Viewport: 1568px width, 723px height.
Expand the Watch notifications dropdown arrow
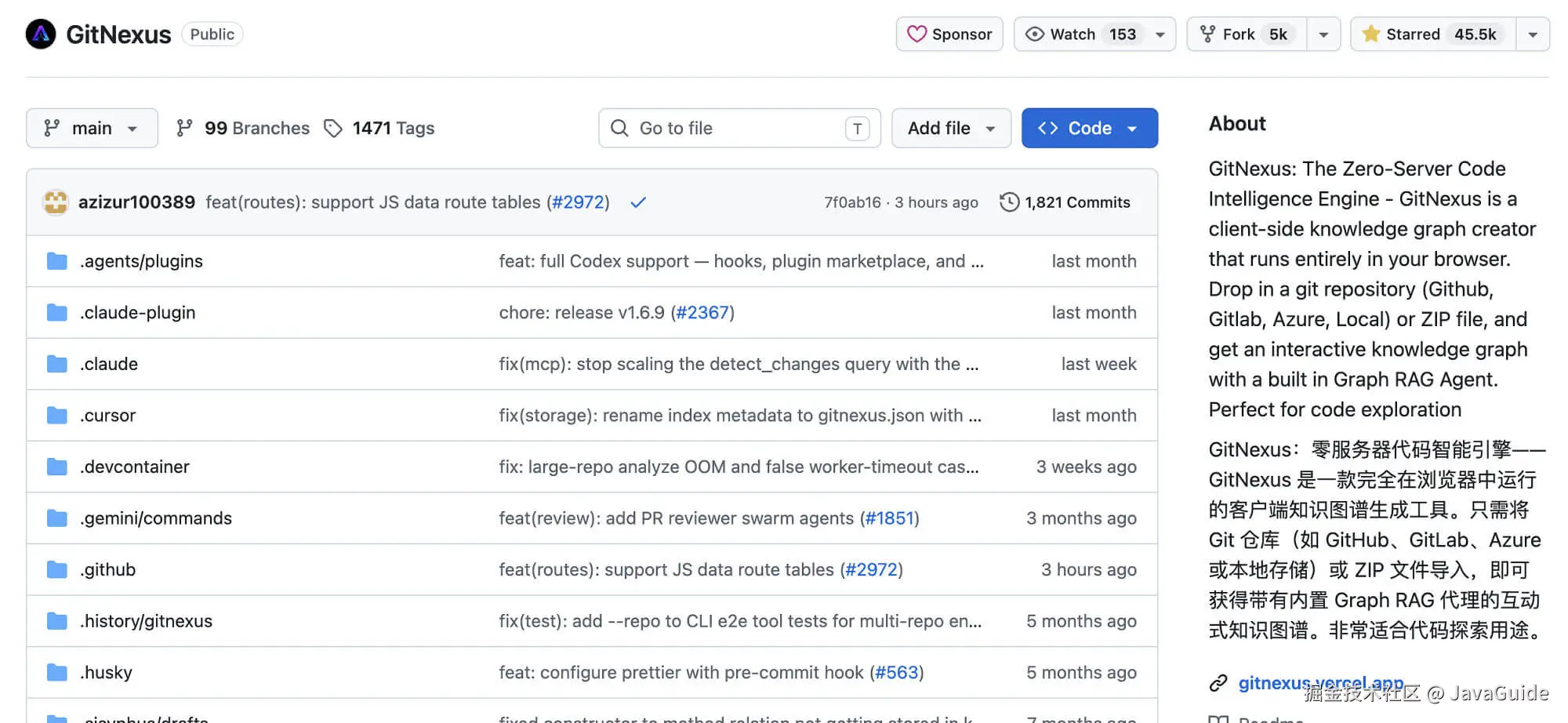tap(1160, 35)
